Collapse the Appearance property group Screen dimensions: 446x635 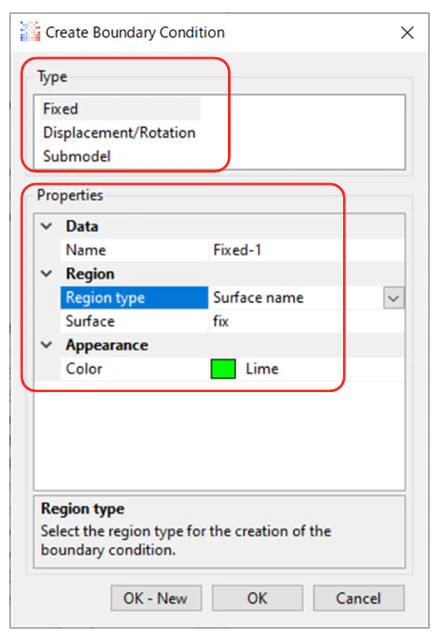tap(47, 345)
